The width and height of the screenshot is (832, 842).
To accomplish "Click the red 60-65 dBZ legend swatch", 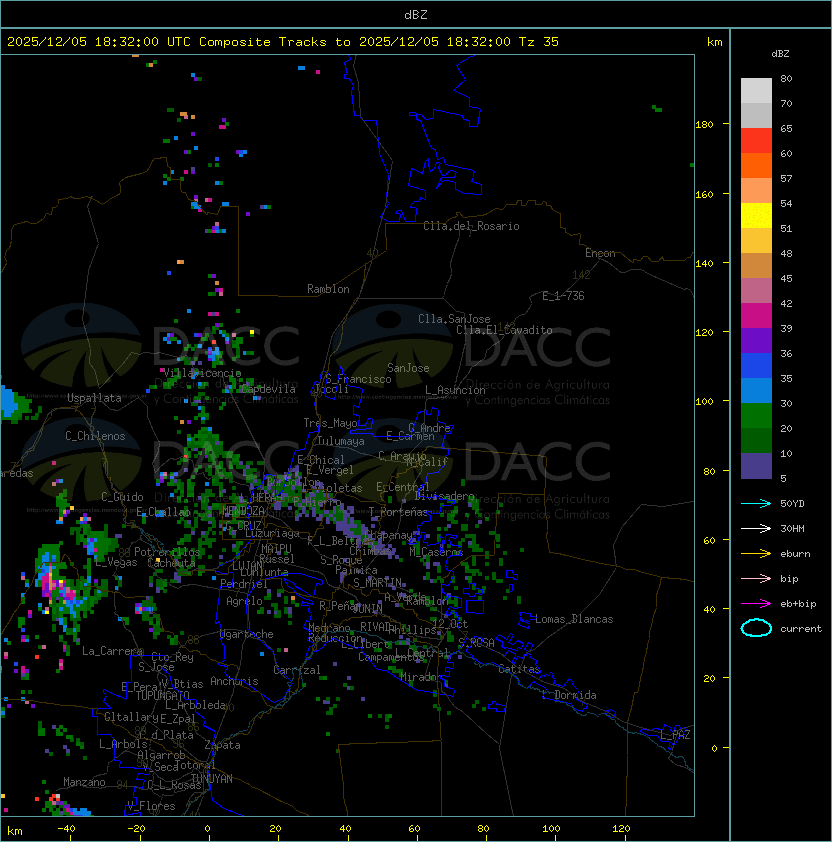I will 756,141.
